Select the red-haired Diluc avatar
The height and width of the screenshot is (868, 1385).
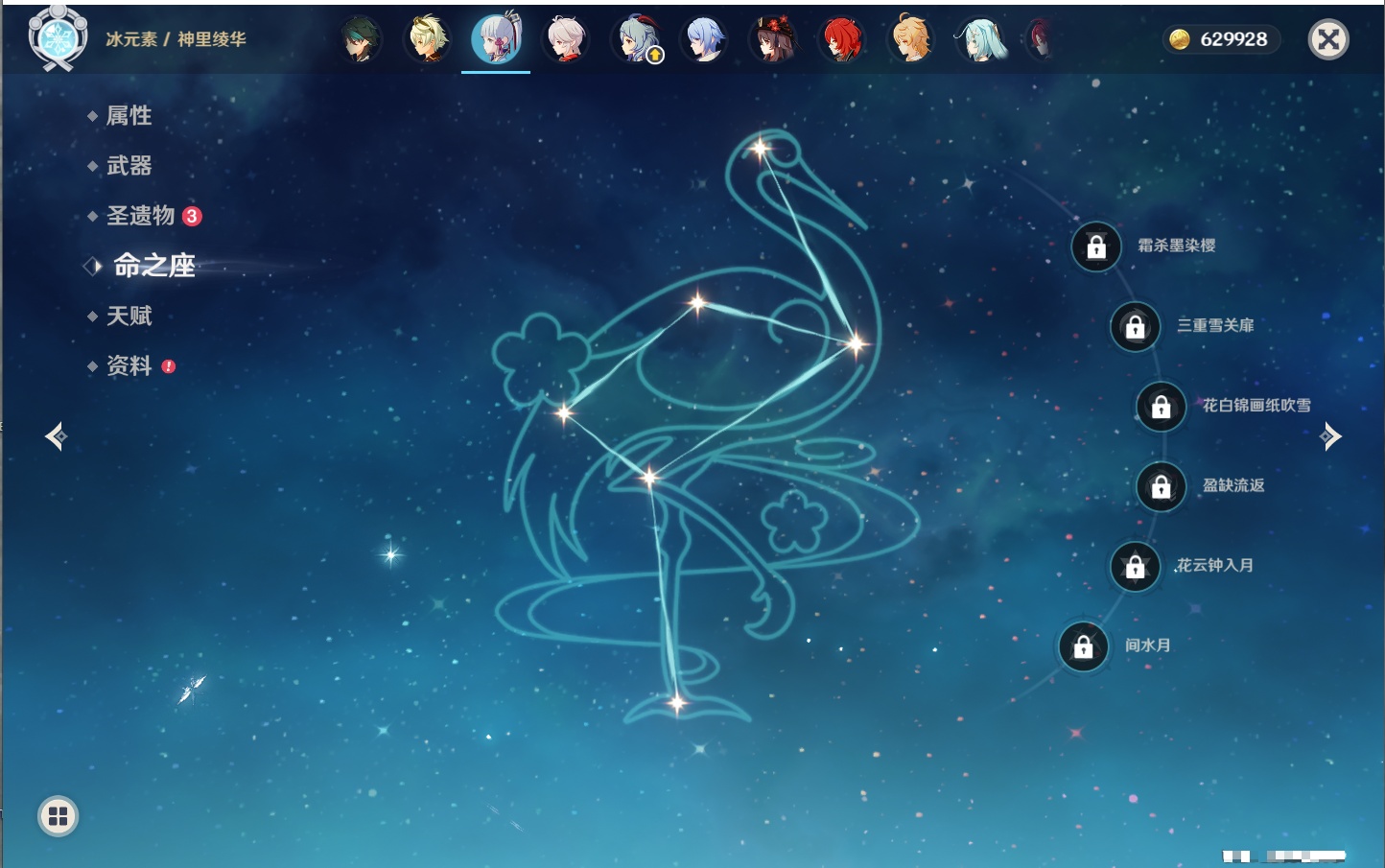point(841,40)
